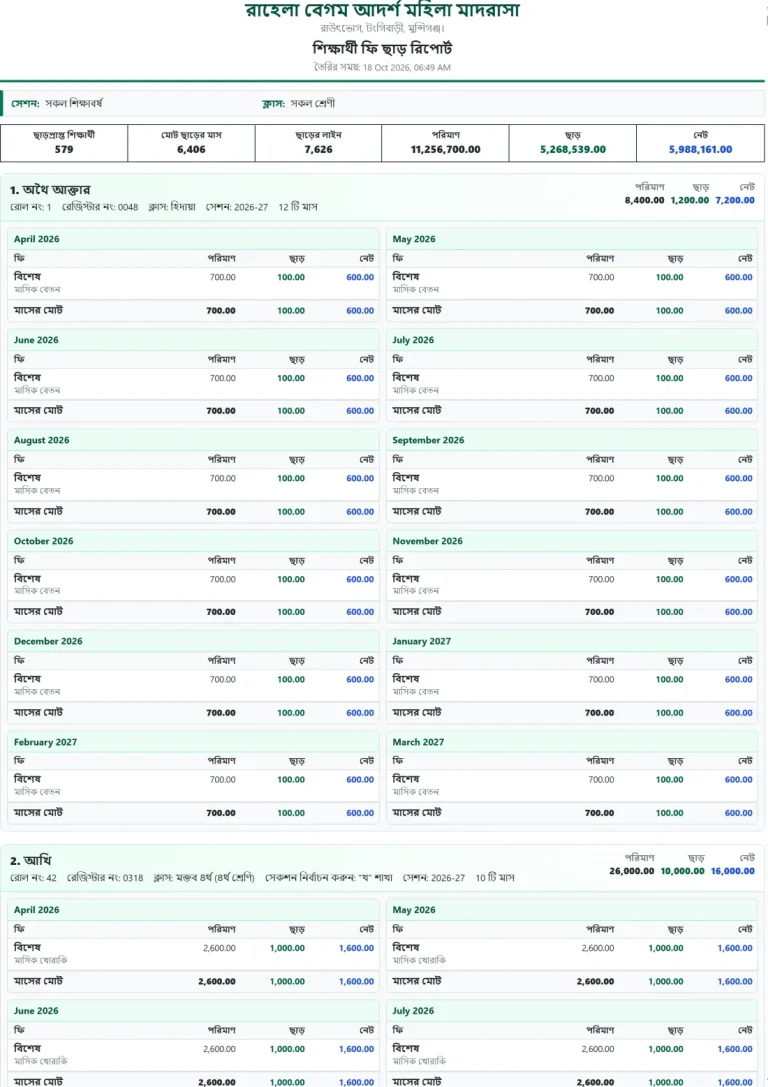Click the student total amount 8,400.00
The image size is (768, 1087).
click(x=645, y=200)
